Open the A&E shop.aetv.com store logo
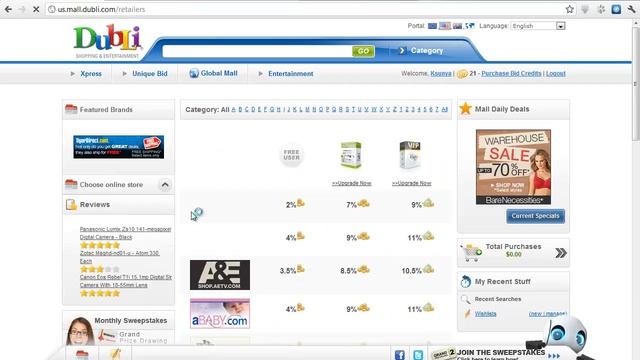Screen dimensions: 640x360 point(220,275)
